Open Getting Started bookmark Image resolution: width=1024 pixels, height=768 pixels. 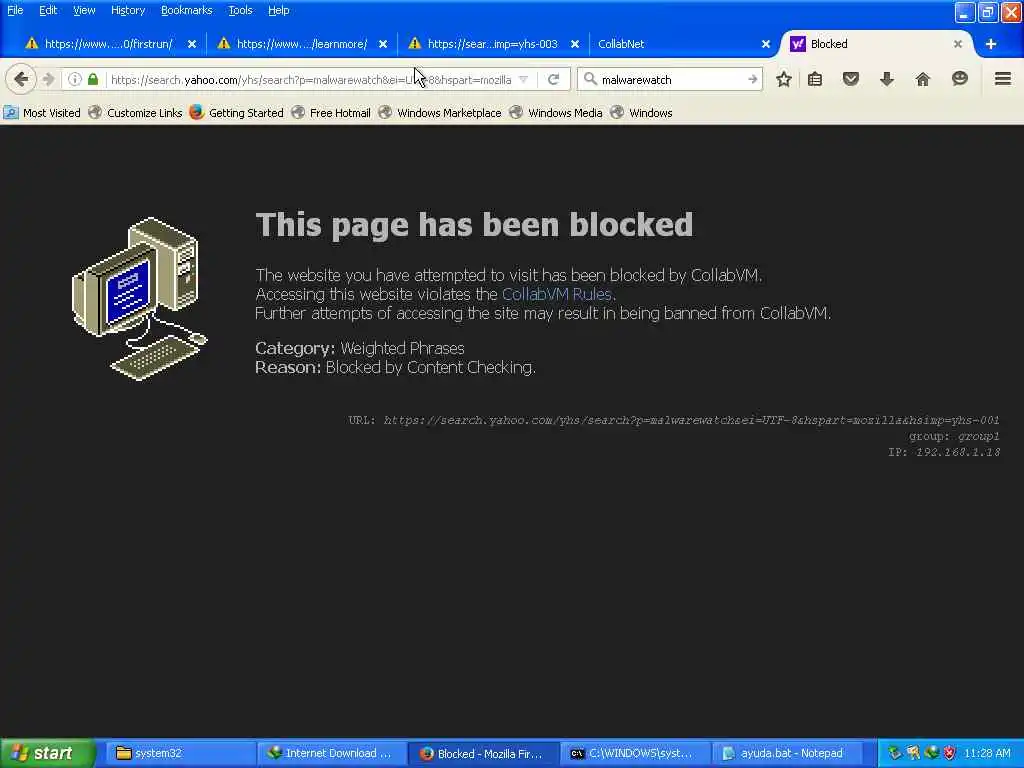236,112
